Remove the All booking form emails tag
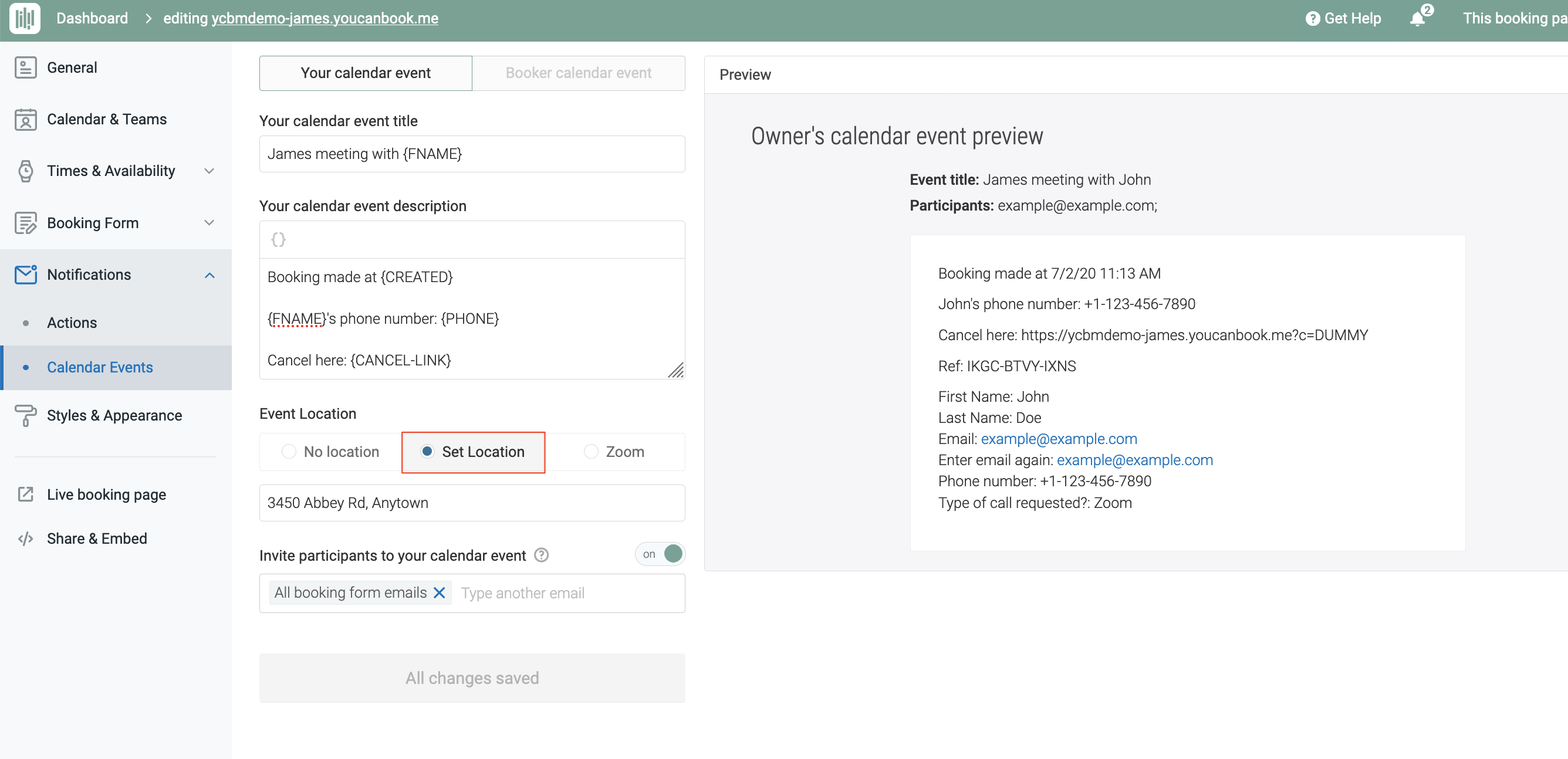 point(439,592)
